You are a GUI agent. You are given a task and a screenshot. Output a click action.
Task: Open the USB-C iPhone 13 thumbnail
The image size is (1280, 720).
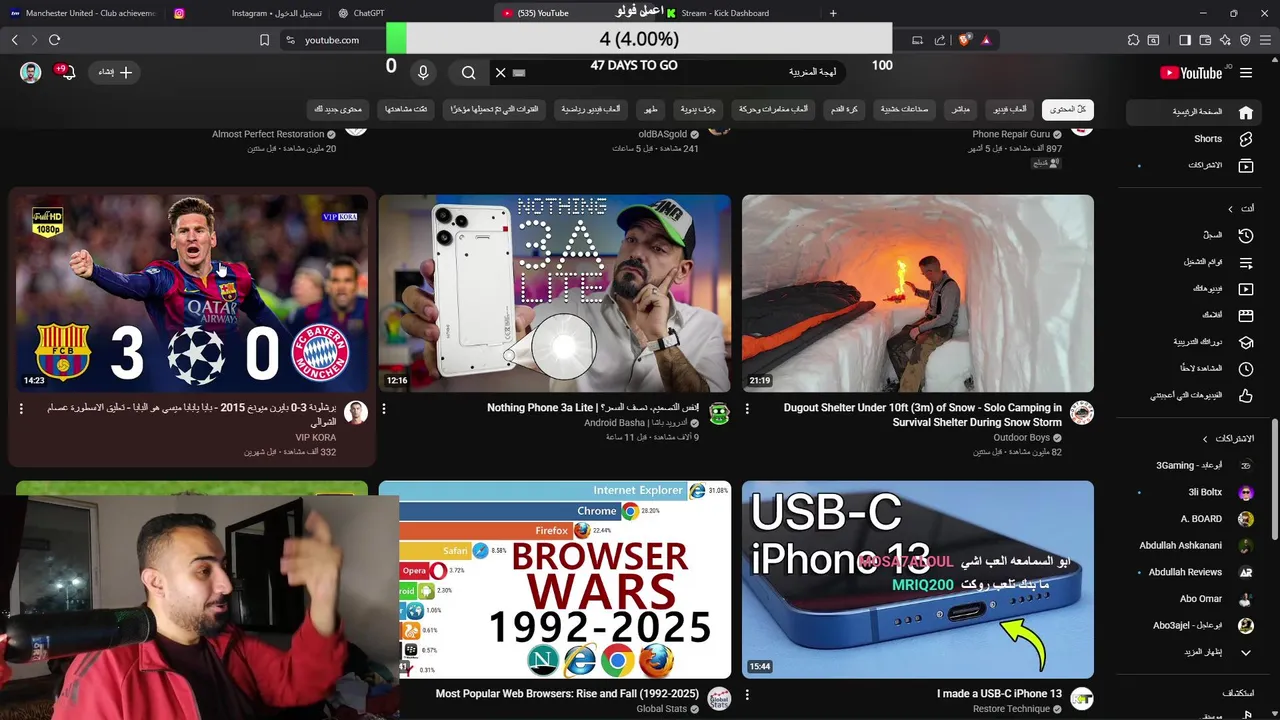[918, 579]
